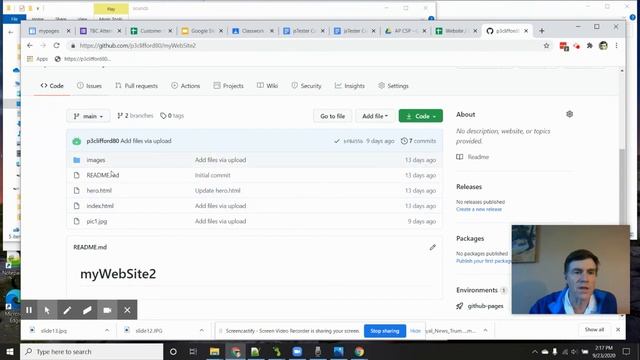Screen dimensions: 640x360
Task: Go back in Chrome browser
Action: tap(29, 45)
